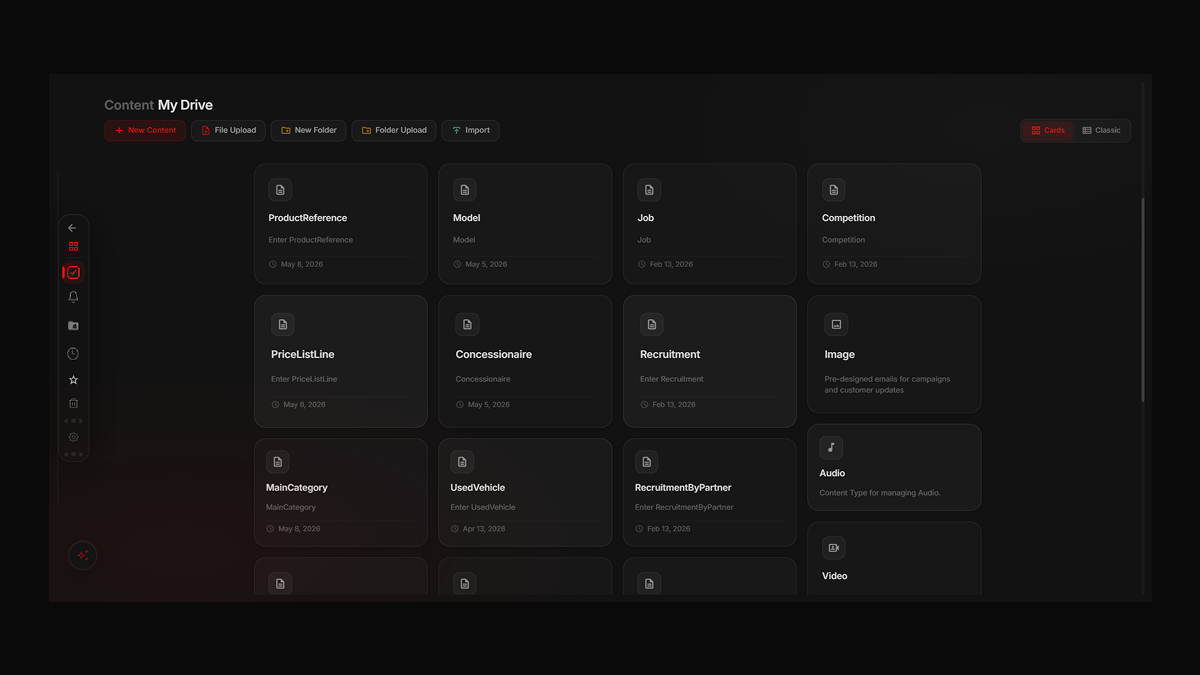Image resolution: width=1200 pixels, height=675 pixels.
Task: Click the sparkle AI assistant button
Action: pyautogui.click(x=83, y=555)
